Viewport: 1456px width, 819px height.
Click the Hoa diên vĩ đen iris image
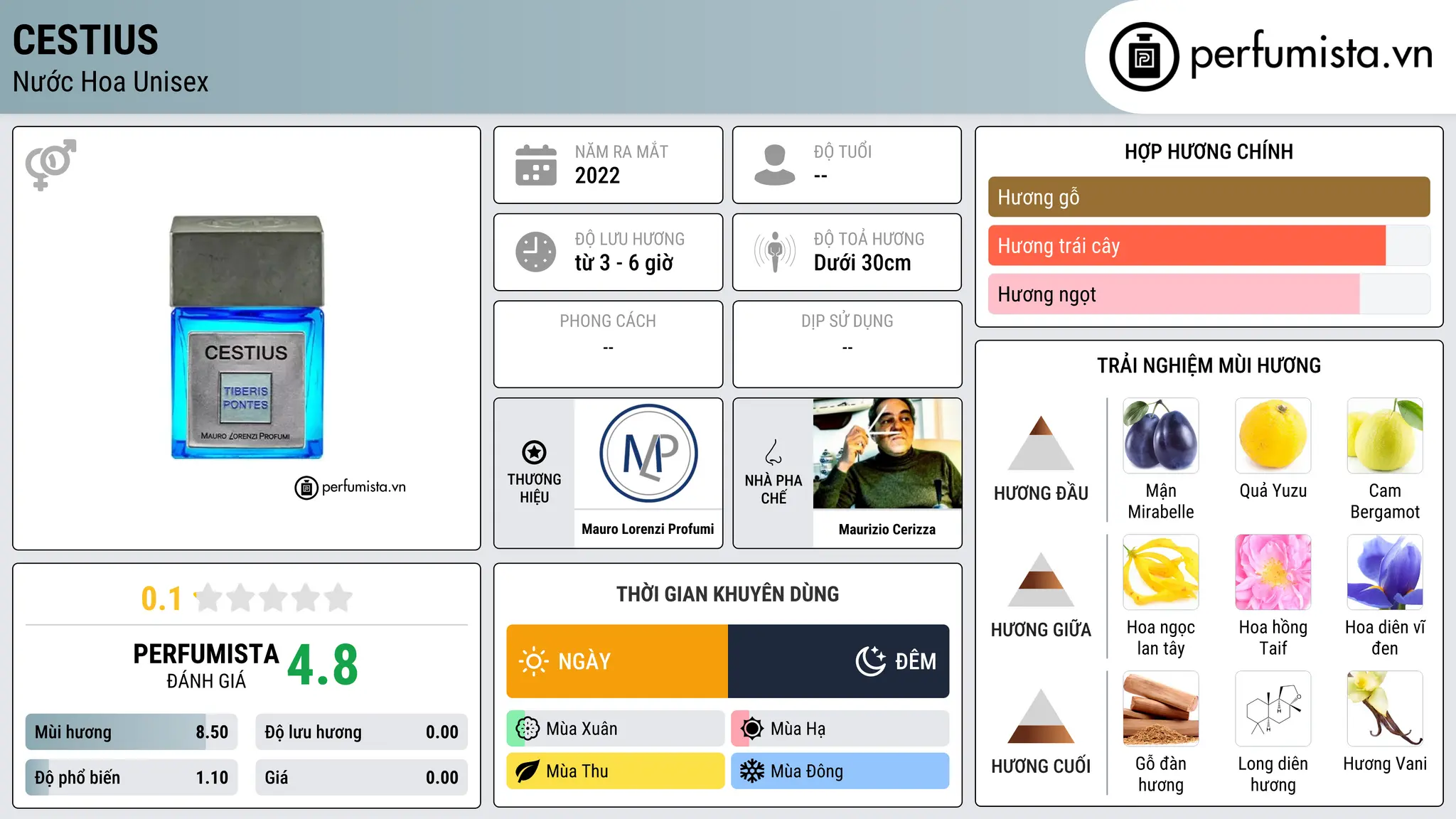1385,572
